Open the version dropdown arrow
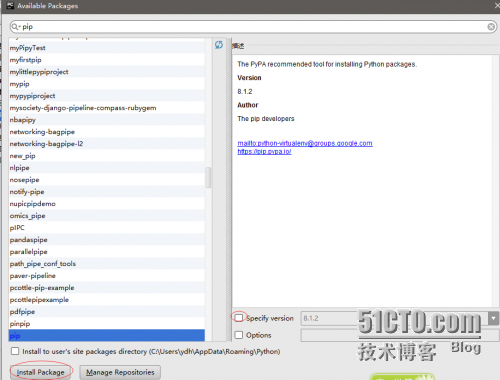Viewport: 500px width, 380px height. pyautogui.click(x=493, y=318)
